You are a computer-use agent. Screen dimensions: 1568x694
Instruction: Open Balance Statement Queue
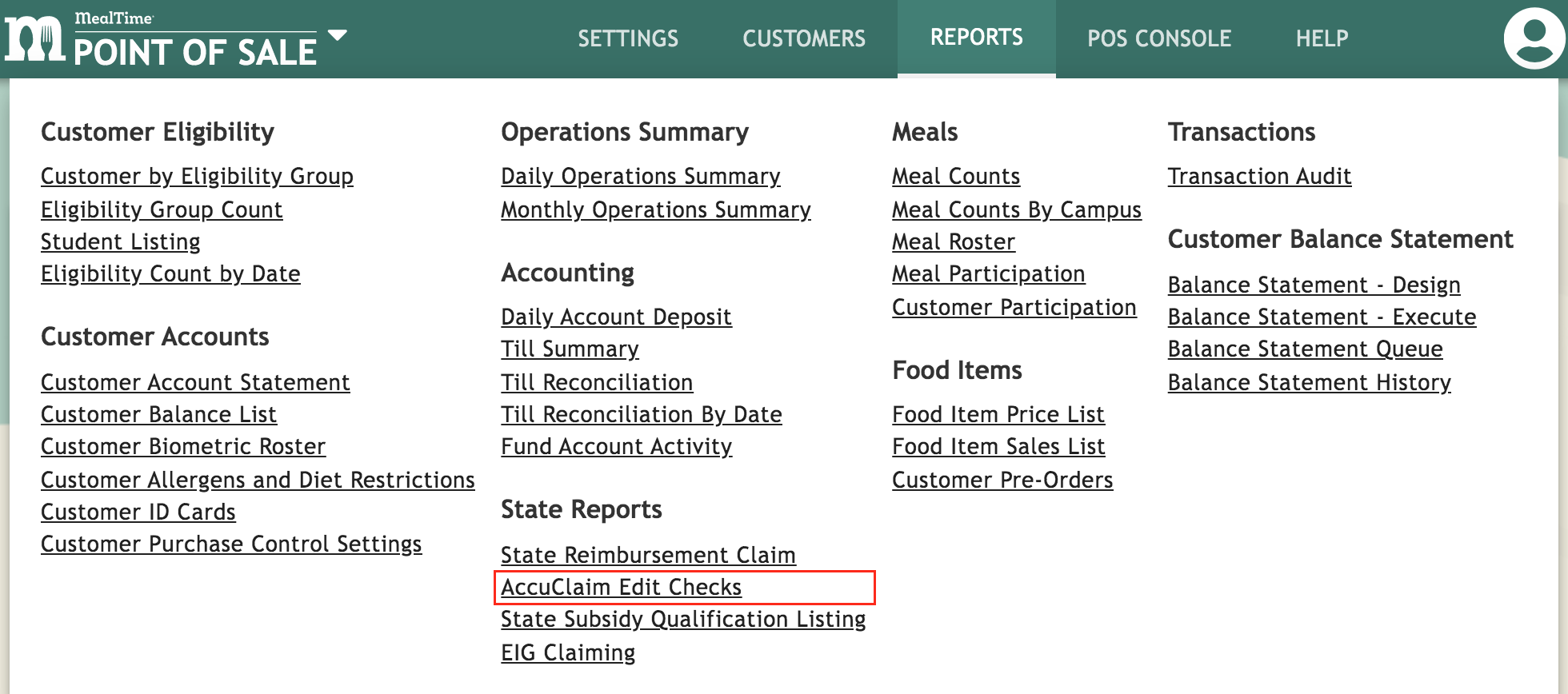point(1305,349)
